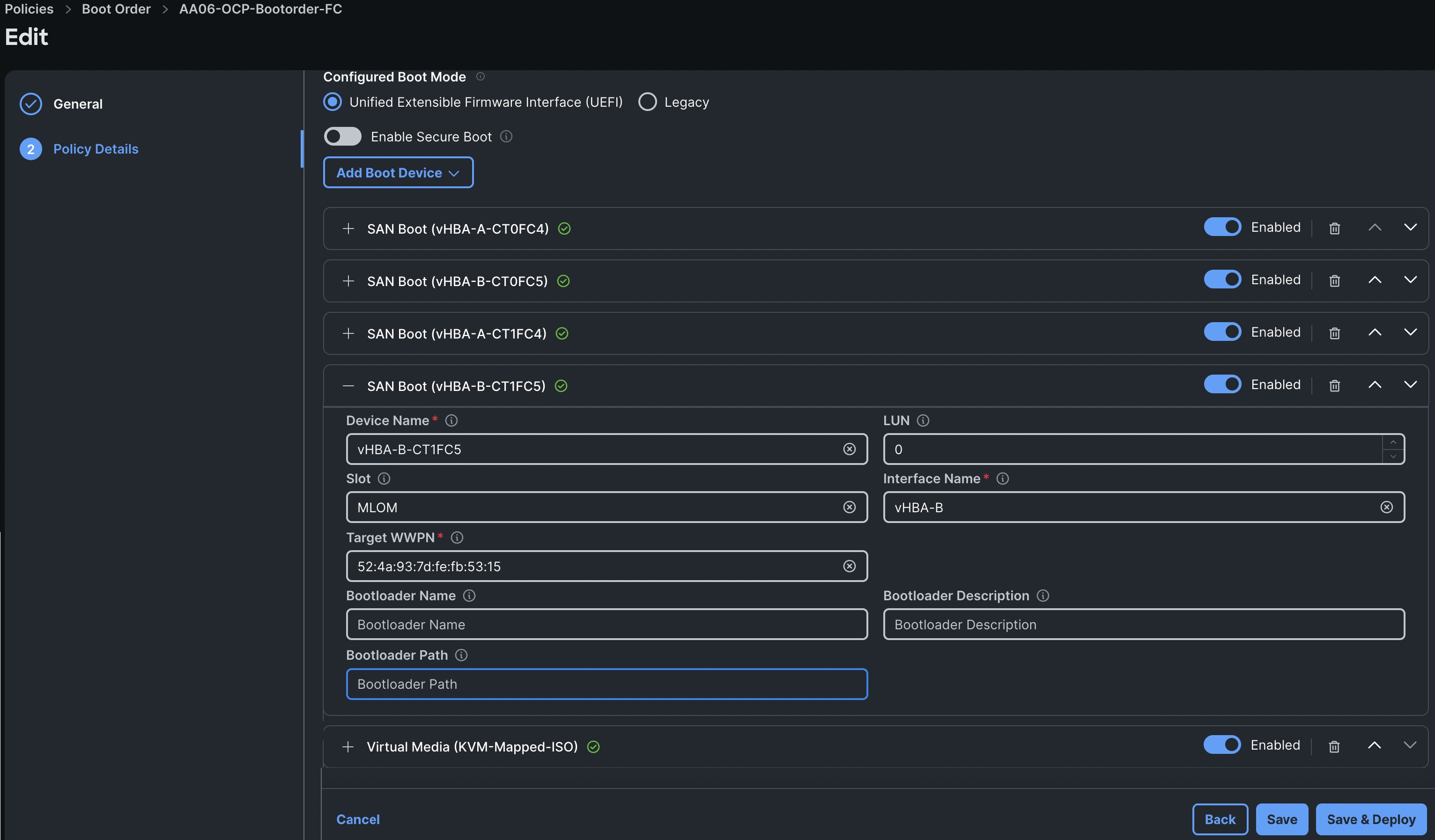Delete the SAN Boot (vHBA-A-CT0FC4) entry
1435x840 pixels.
(x=1334, y=228)
